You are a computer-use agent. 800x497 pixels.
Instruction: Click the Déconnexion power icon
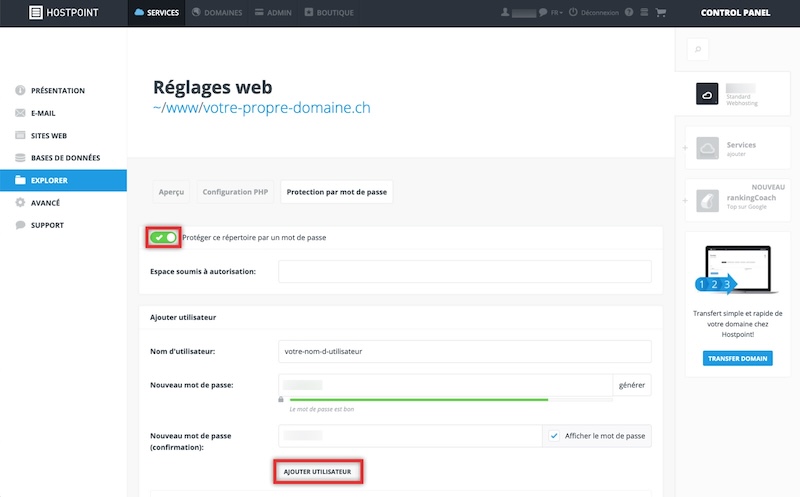pyautogui.click(x=573, y=12)
